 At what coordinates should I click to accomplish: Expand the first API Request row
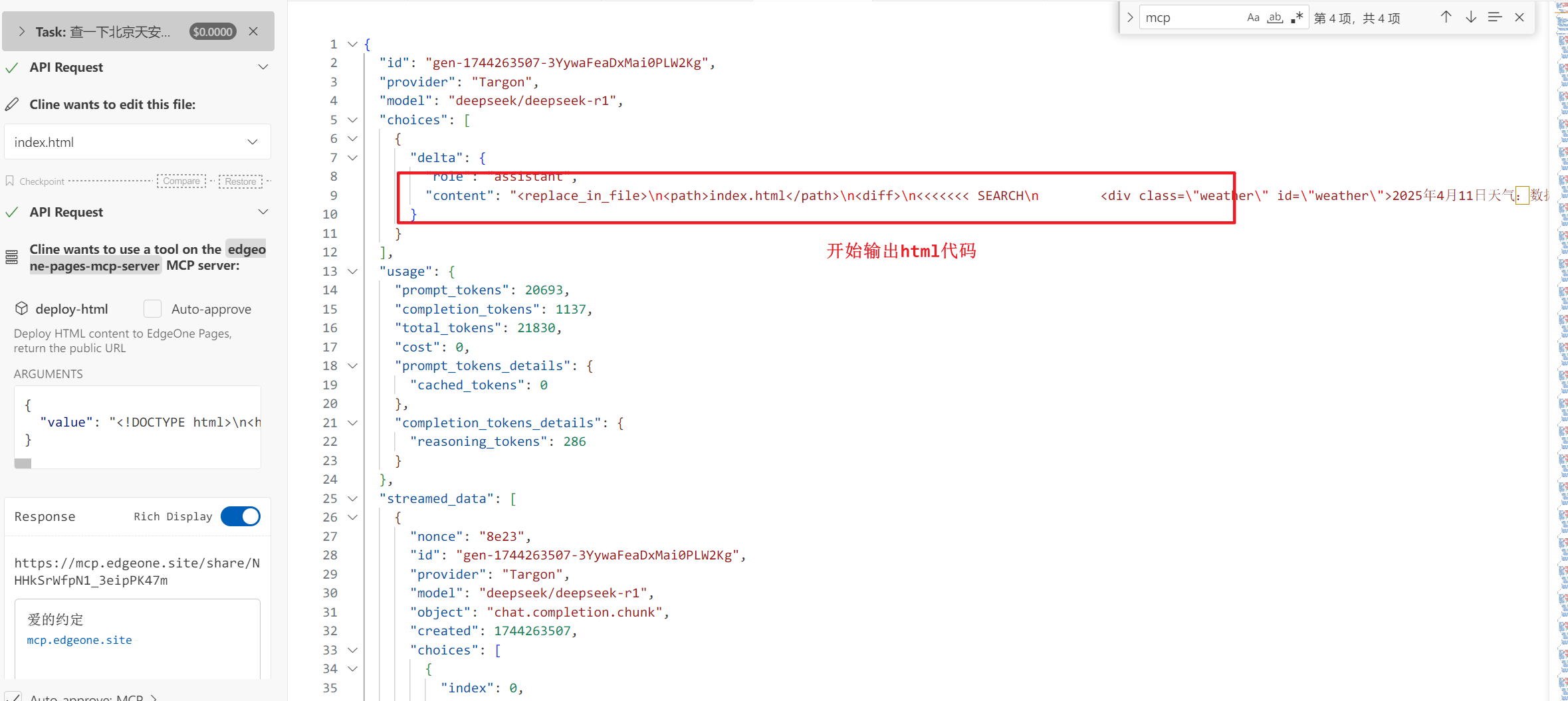click(x=263, y=67)
